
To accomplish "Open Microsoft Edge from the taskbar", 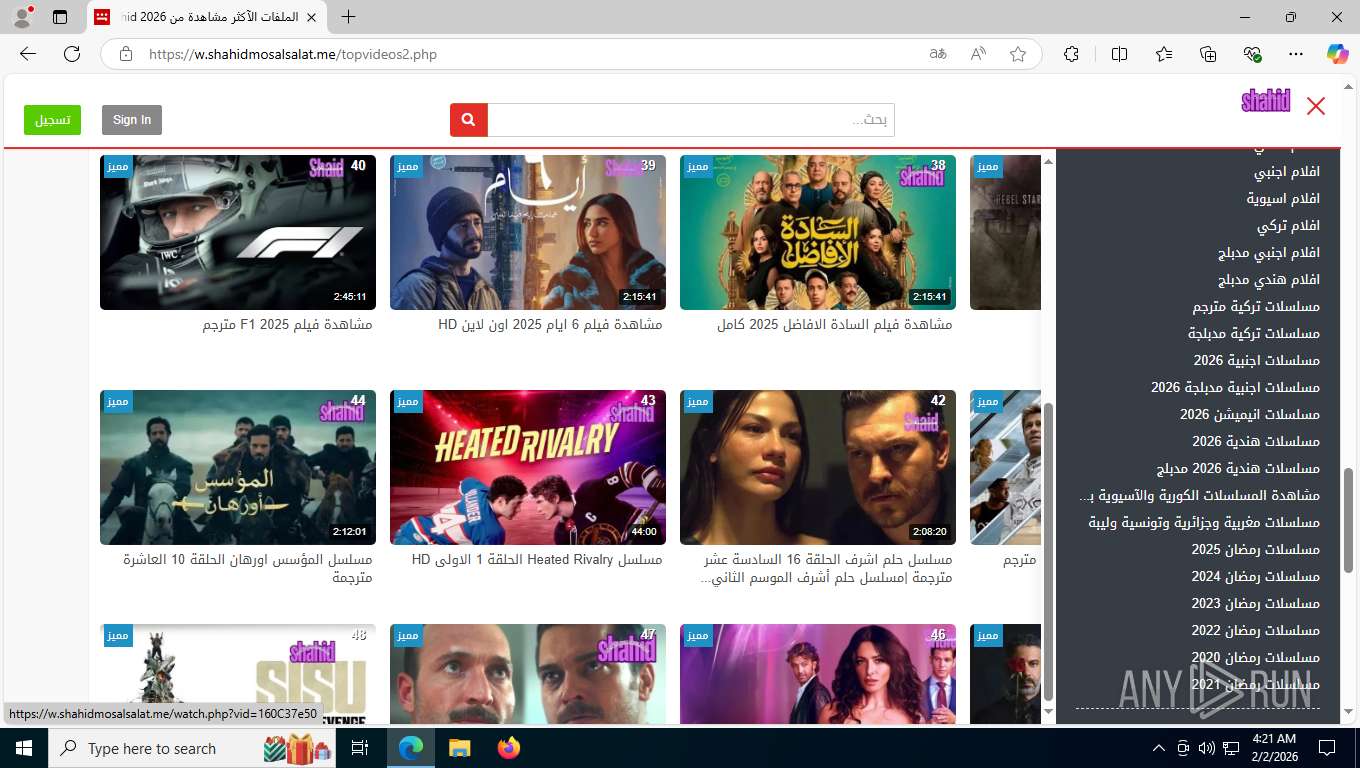I will pos(411,748).
